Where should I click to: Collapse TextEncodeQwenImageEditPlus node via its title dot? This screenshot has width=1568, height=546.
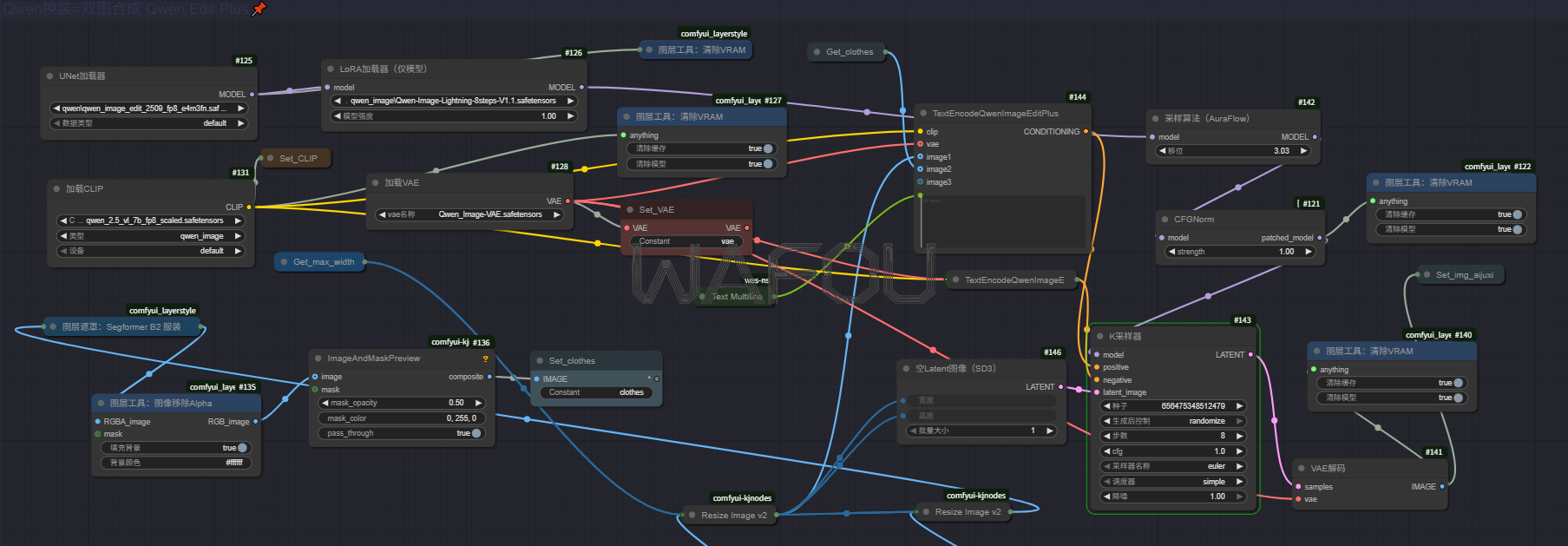tap(923, 113)
